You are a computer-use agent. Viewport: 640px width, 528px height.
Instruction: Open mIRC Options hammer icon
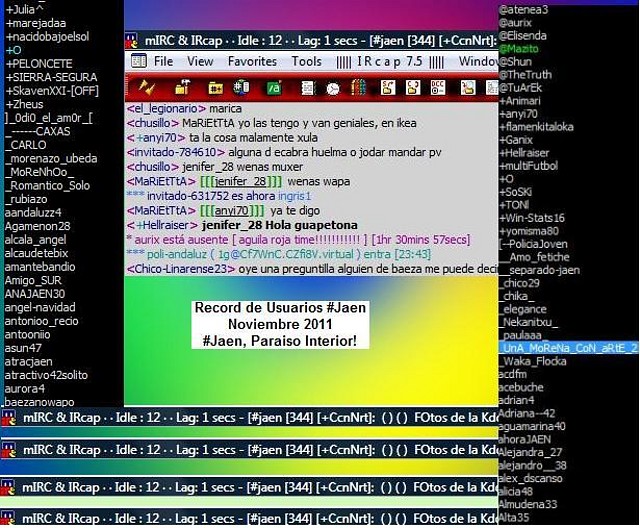[182, 87]
